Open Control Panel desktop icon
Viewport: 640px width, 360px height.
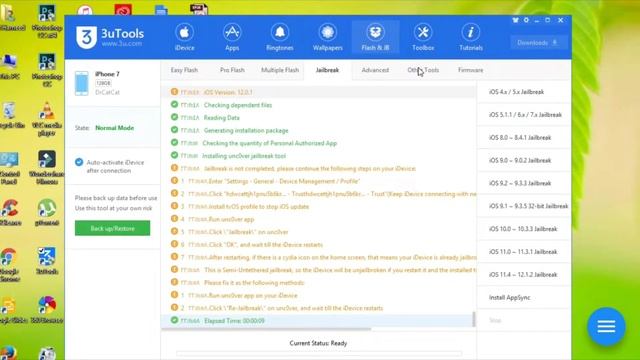tap(9, 167)
